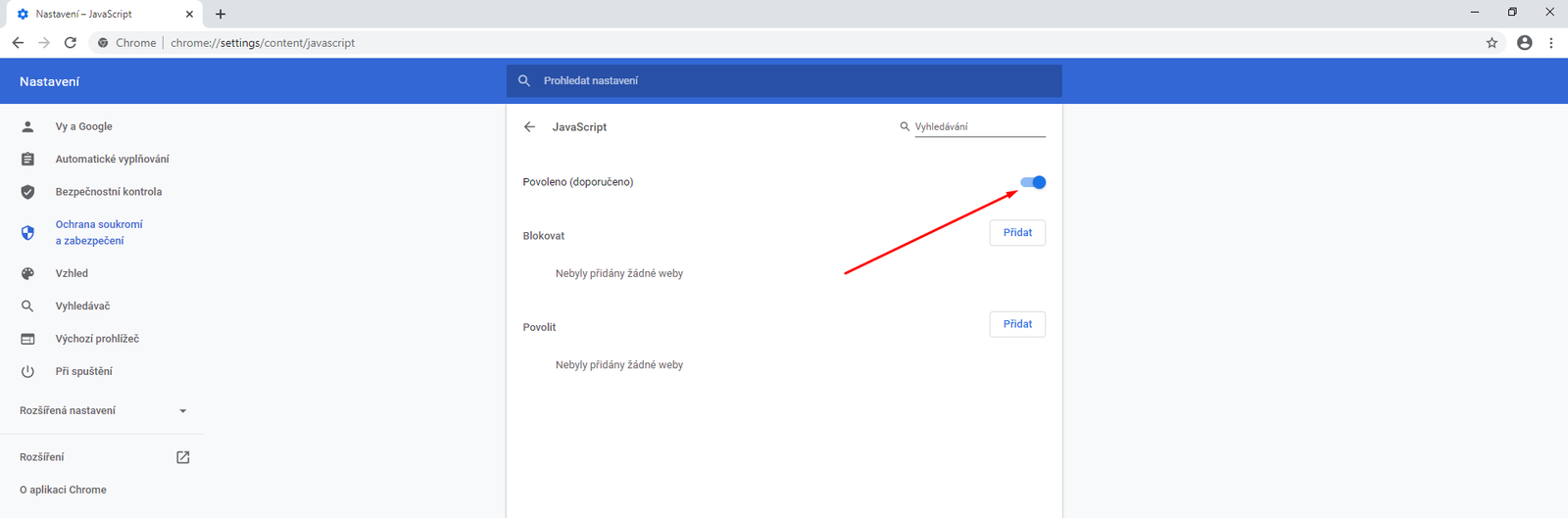Open new tab with plus icon
This screenshot has width=1568, height=518.
pos(220,15)
